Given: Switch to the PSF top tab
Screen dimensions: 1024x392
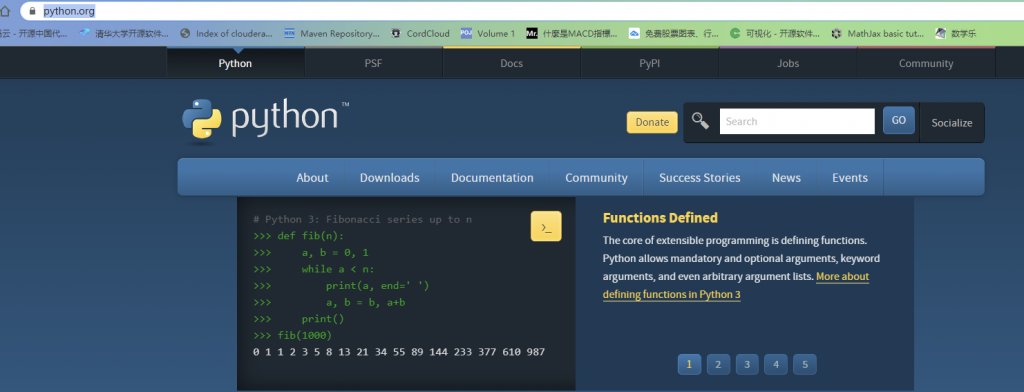Looking at the screenshot, I should [x=374, y=63].
